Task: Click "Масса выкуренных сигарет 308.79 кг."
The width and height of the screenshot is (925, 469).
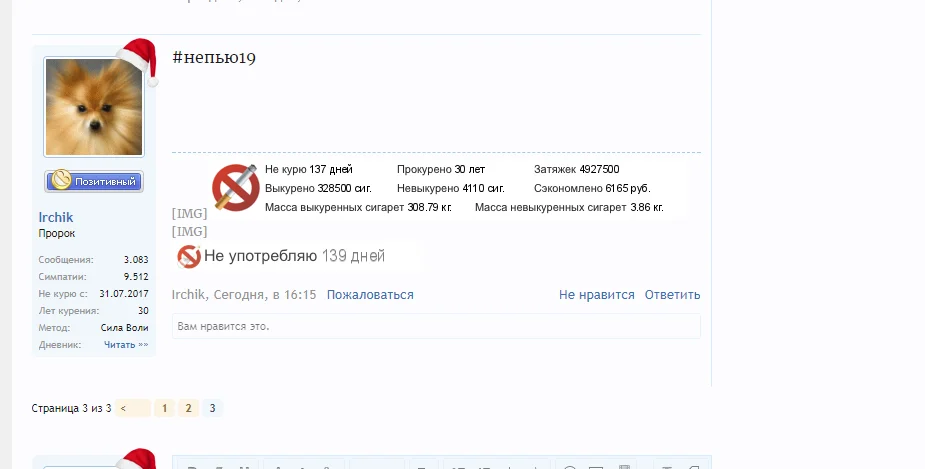Action: [358, 207]
